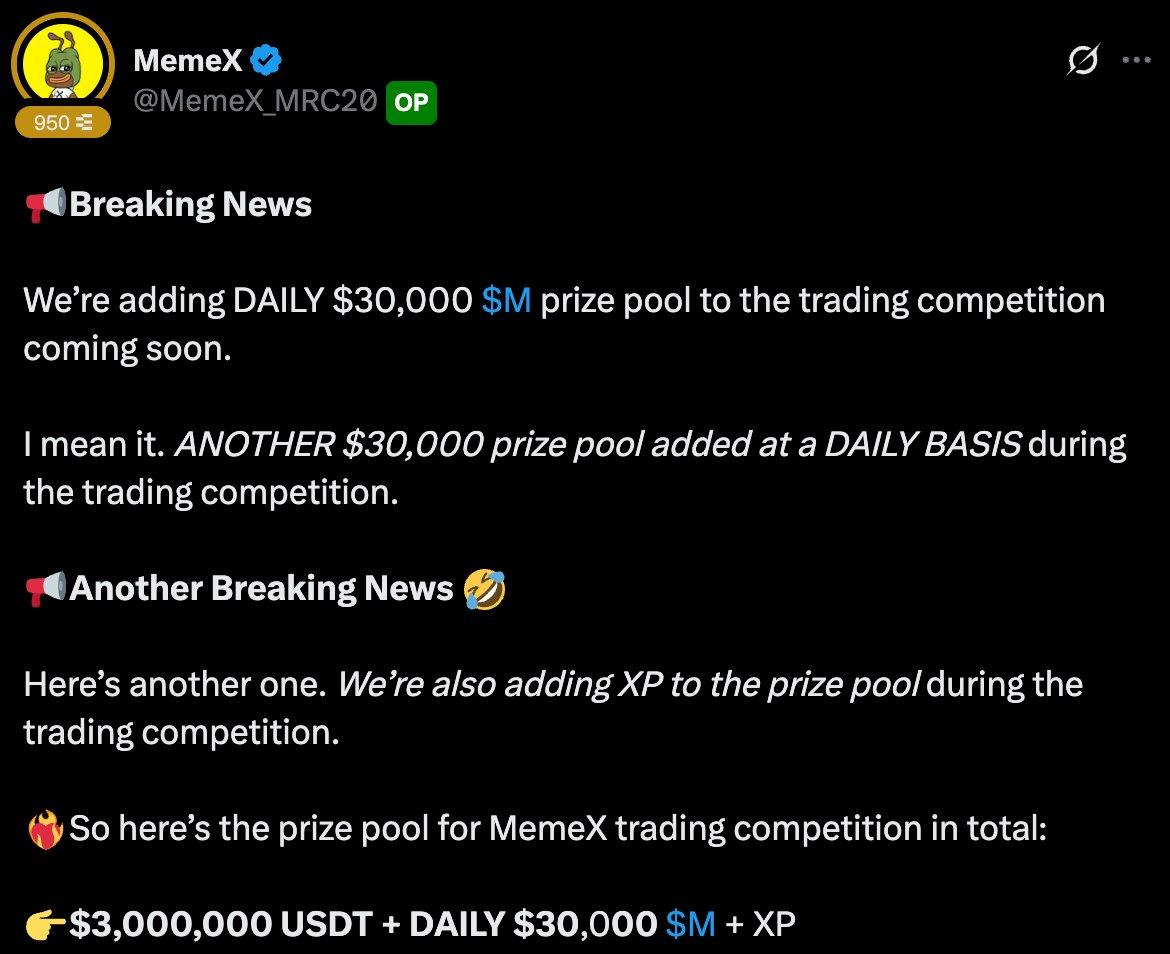Click the rolling-laughing emoji
This screenshot has height=954, width=1170.
(484, 589)
